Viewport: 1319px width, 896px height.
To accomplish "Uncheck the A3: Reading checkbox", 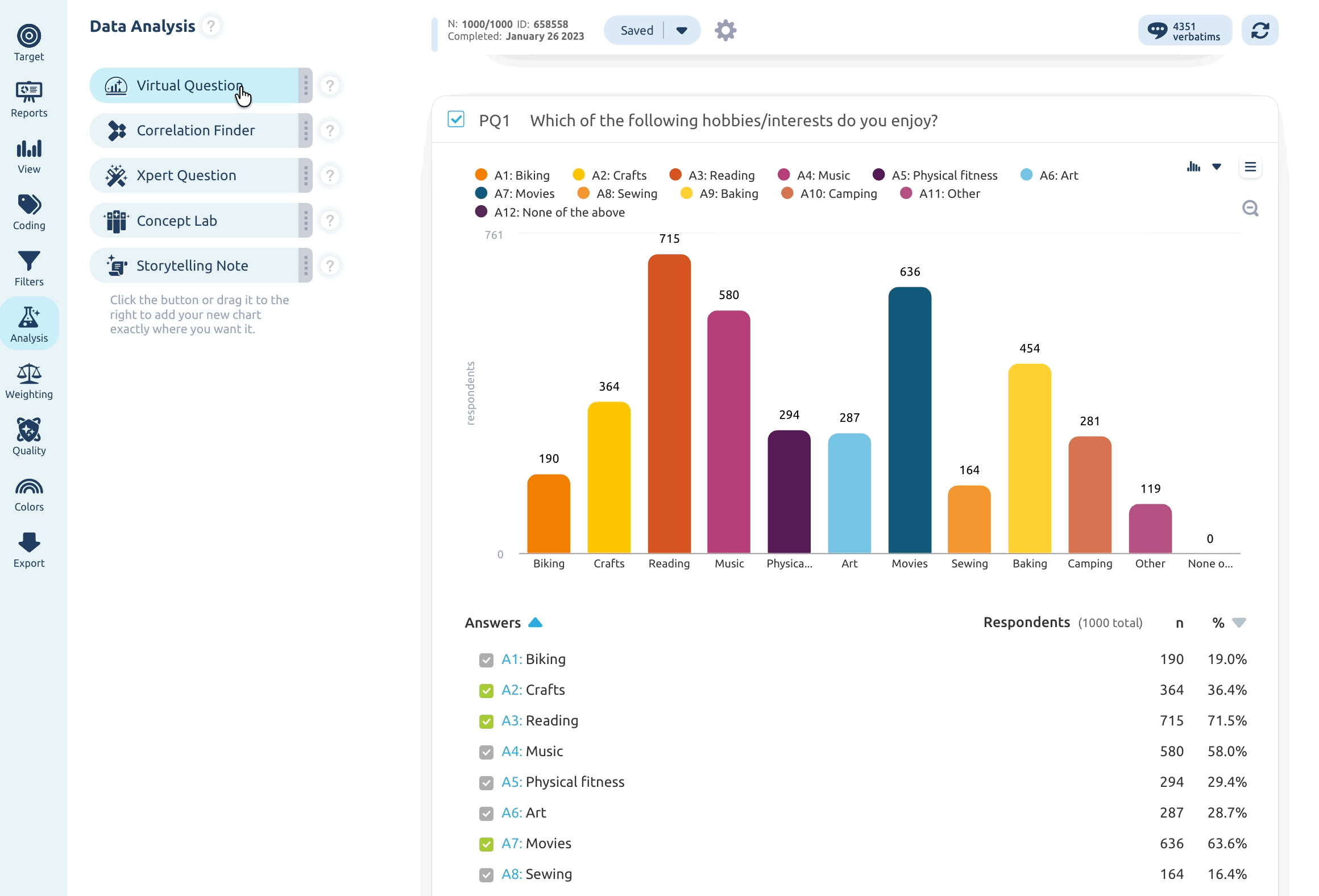I will [x=486, y=721].
